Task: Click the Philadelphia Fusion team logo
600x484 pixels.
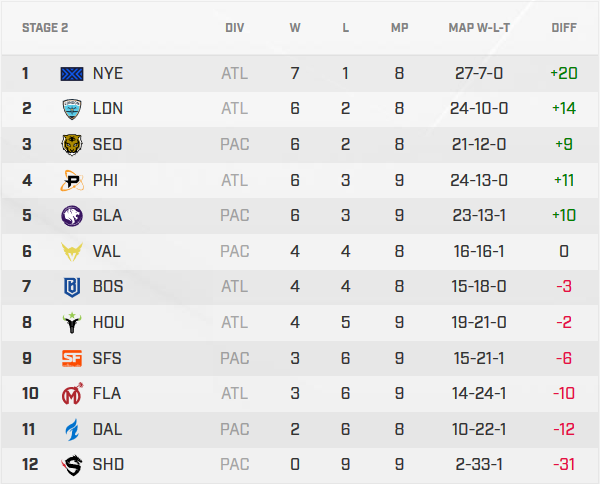Action: pos(73,180)
